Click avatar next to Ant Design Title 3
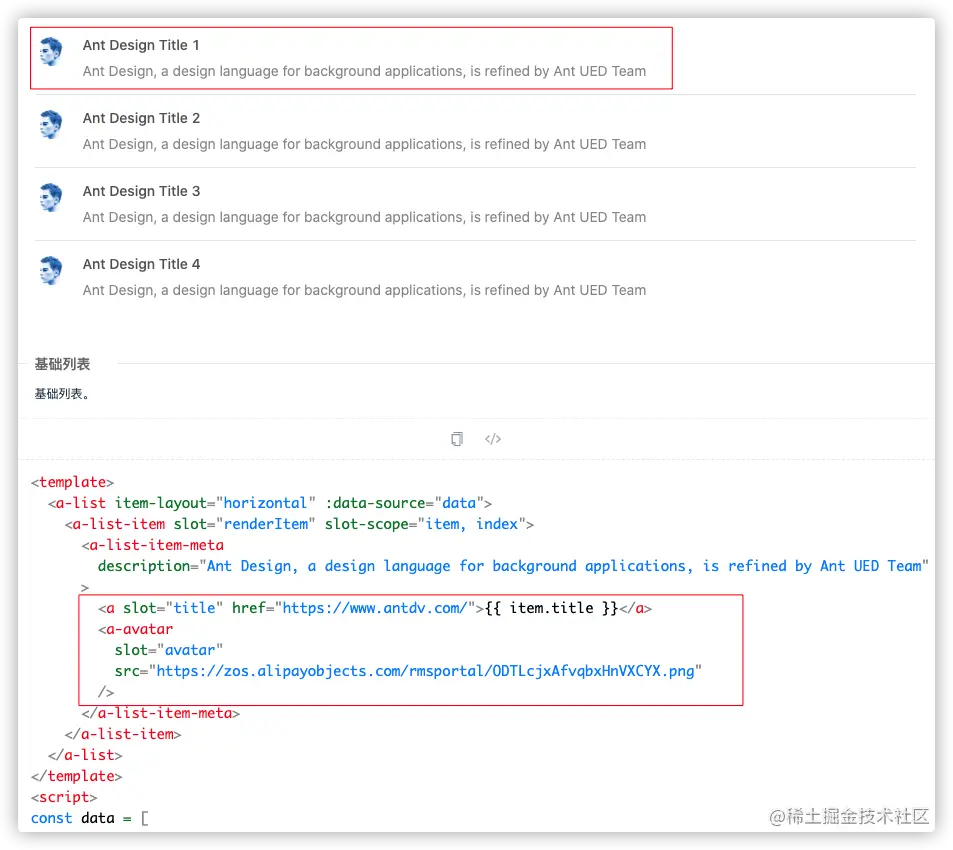The image size is (953, 850). [51, 197]
